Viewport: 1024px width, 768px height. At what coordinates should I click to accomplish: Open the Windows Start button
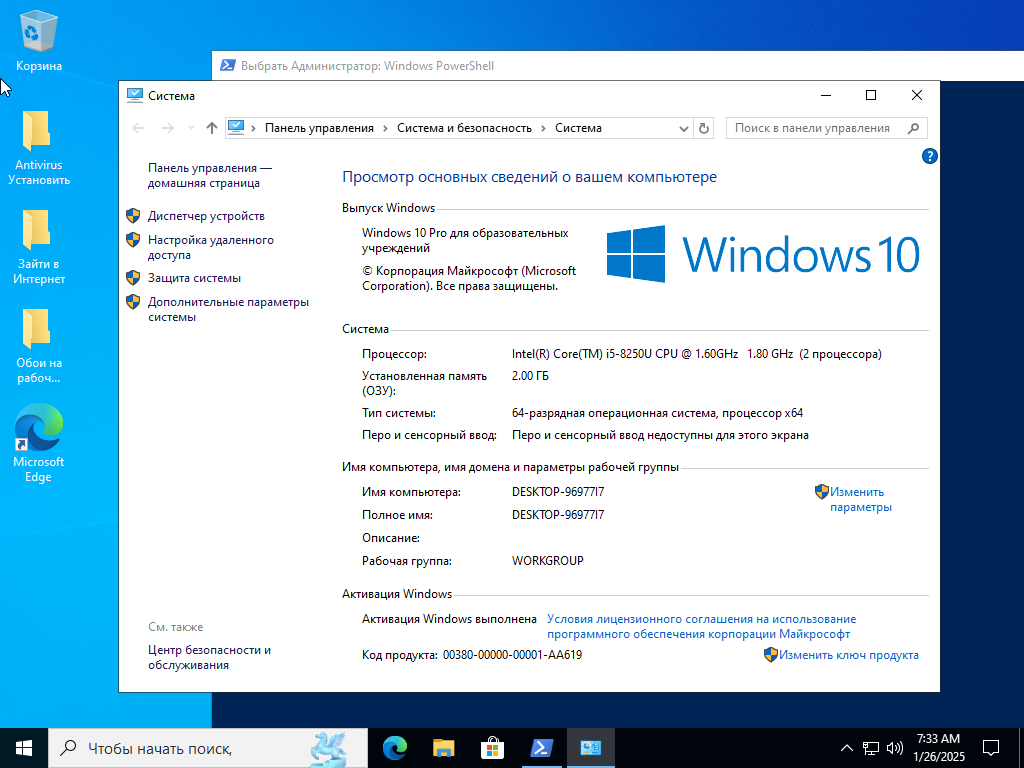tap(24, 748)
